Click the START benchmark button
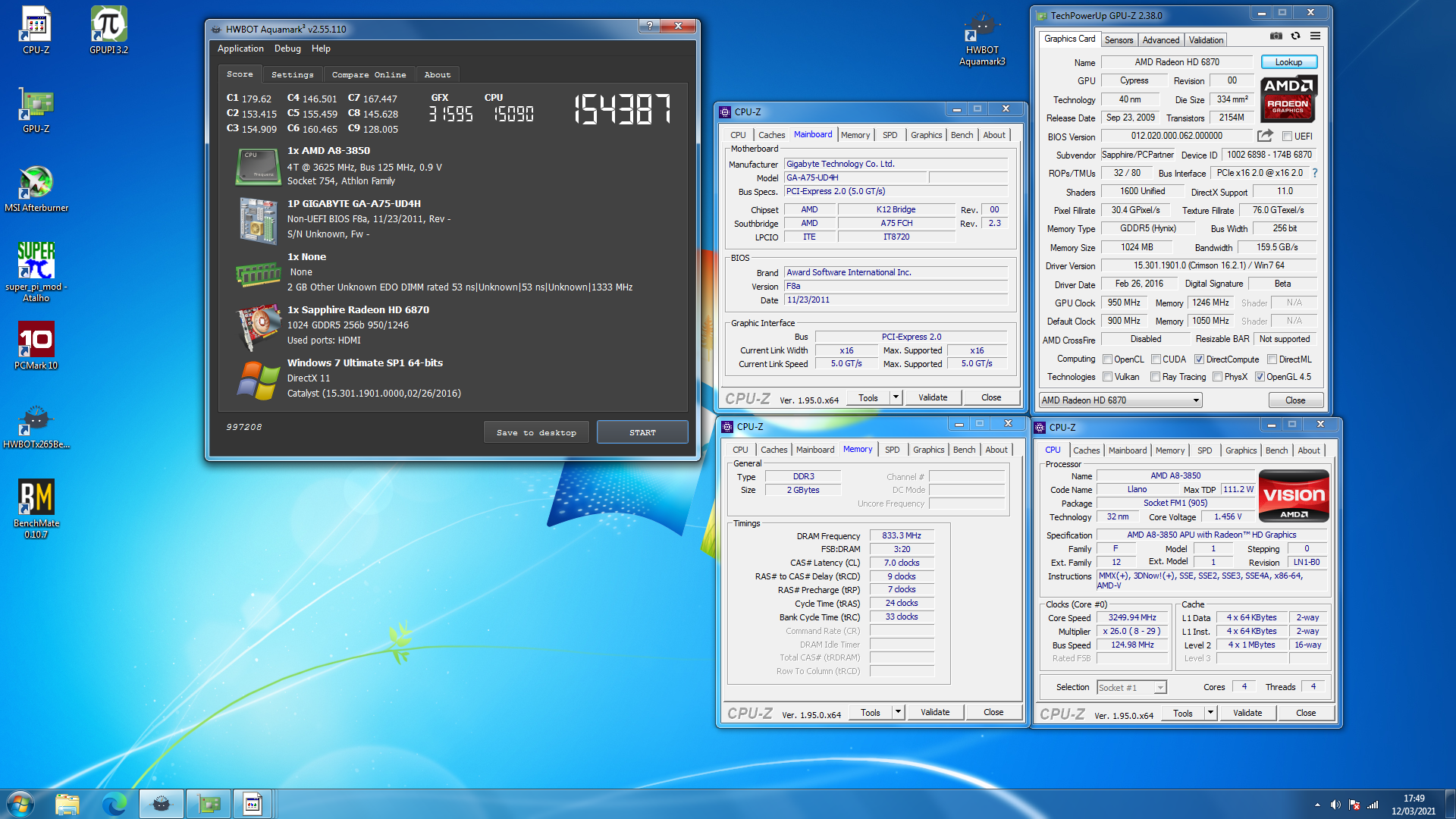The image size is (1456, 819). (642, 432)
